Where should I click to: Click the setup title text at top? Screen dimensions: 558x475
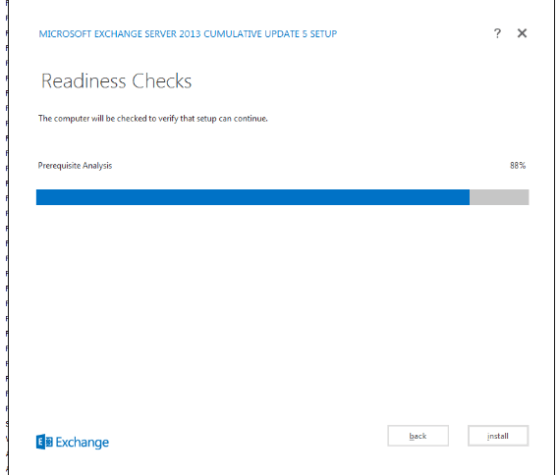click(x=188, y=34)
